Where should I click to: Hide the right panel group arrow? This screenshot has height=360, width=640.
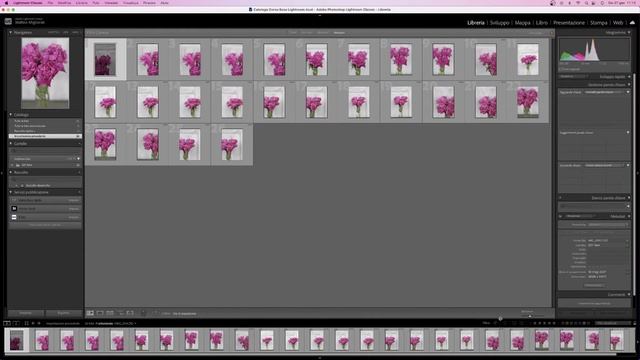(638, 173)
